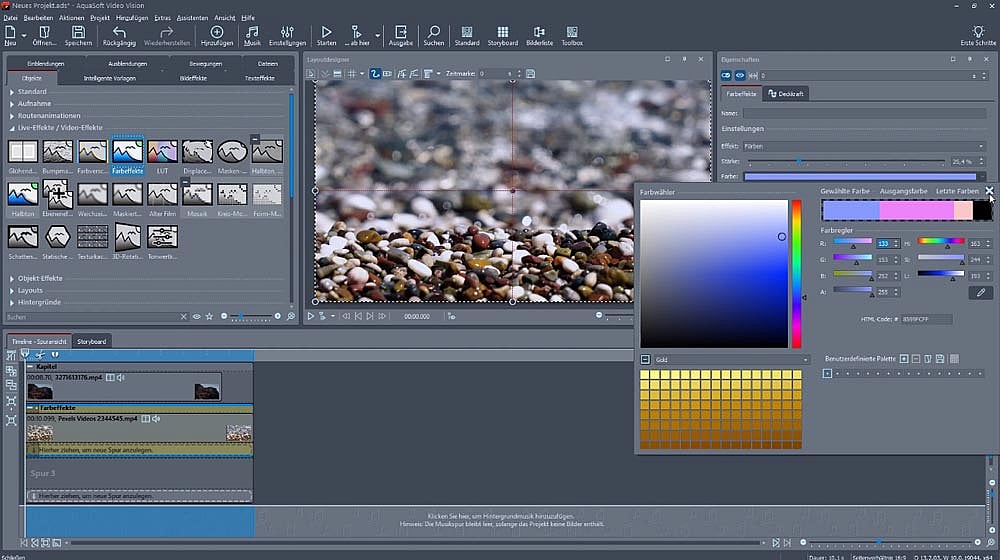
Task: Click the Musik toolbar icon
Action: point(252,33)
